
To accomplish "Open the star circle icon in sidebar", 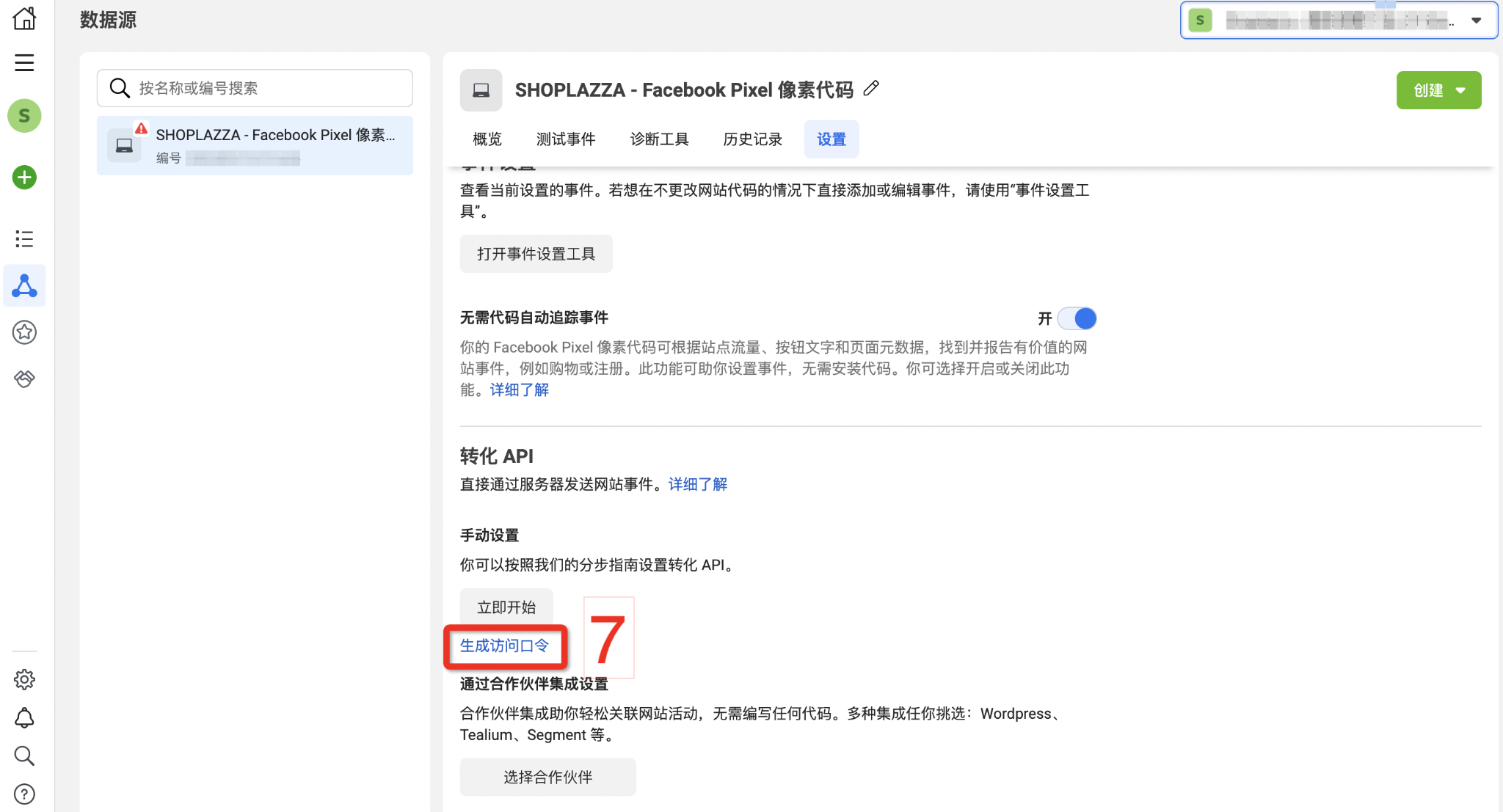I will click(24, 332).
